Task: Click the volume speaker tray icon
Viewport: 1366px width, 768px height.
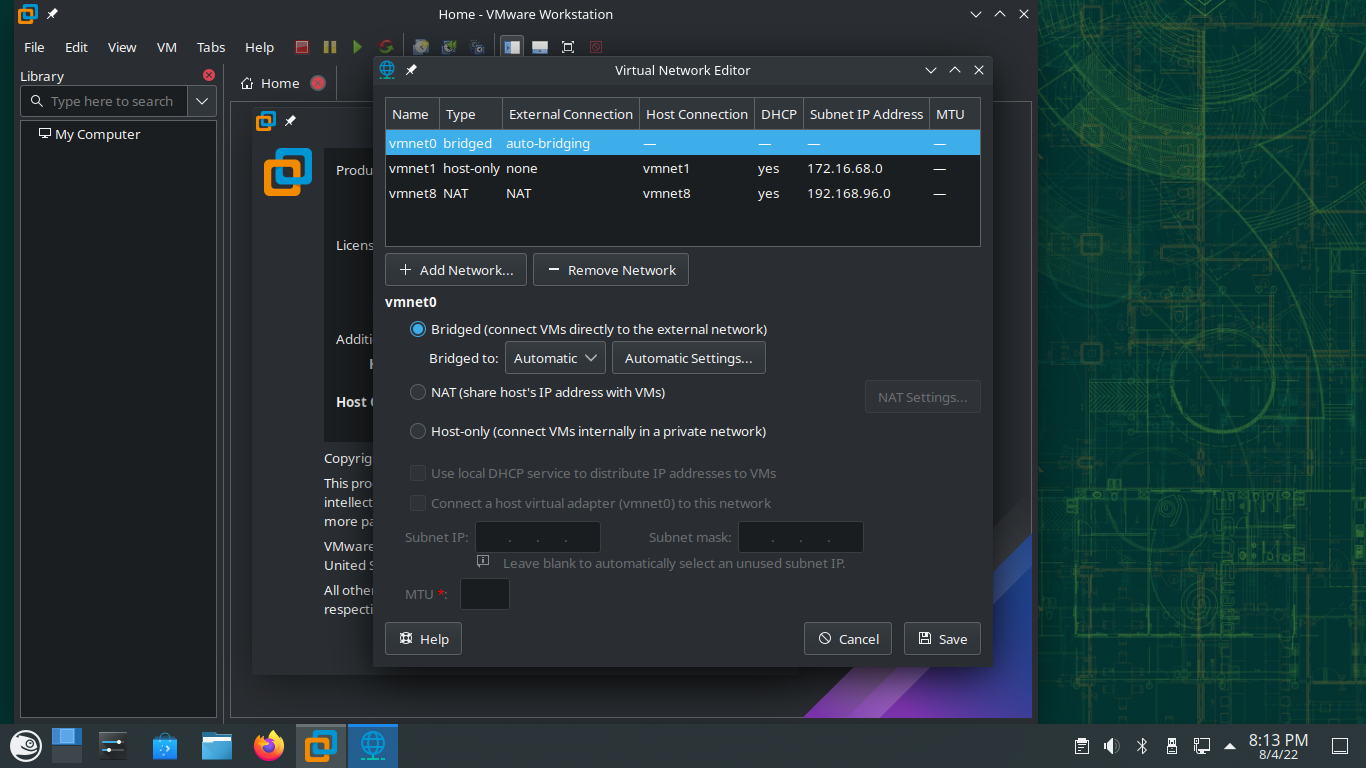Action: pyautogui.click(x=1111, y=746)
